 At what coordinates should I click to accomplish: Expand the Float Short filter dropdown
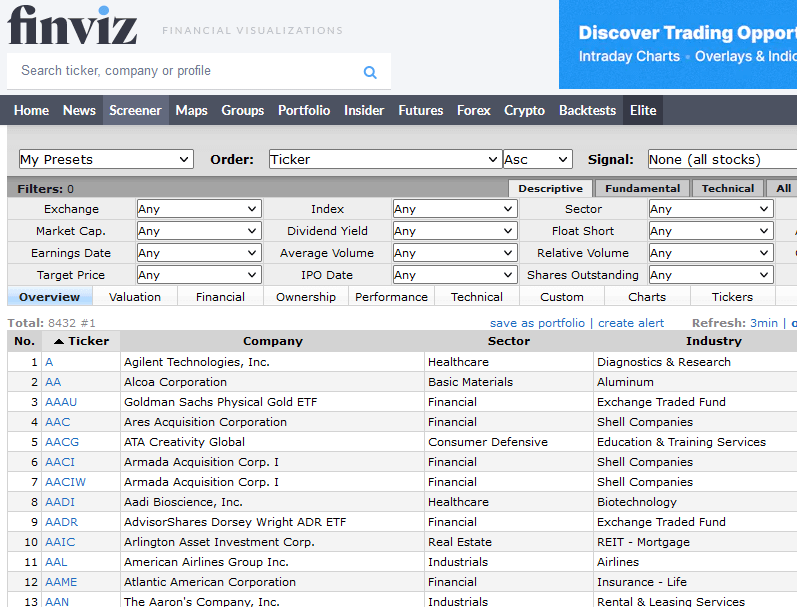[x=711, y=231]
